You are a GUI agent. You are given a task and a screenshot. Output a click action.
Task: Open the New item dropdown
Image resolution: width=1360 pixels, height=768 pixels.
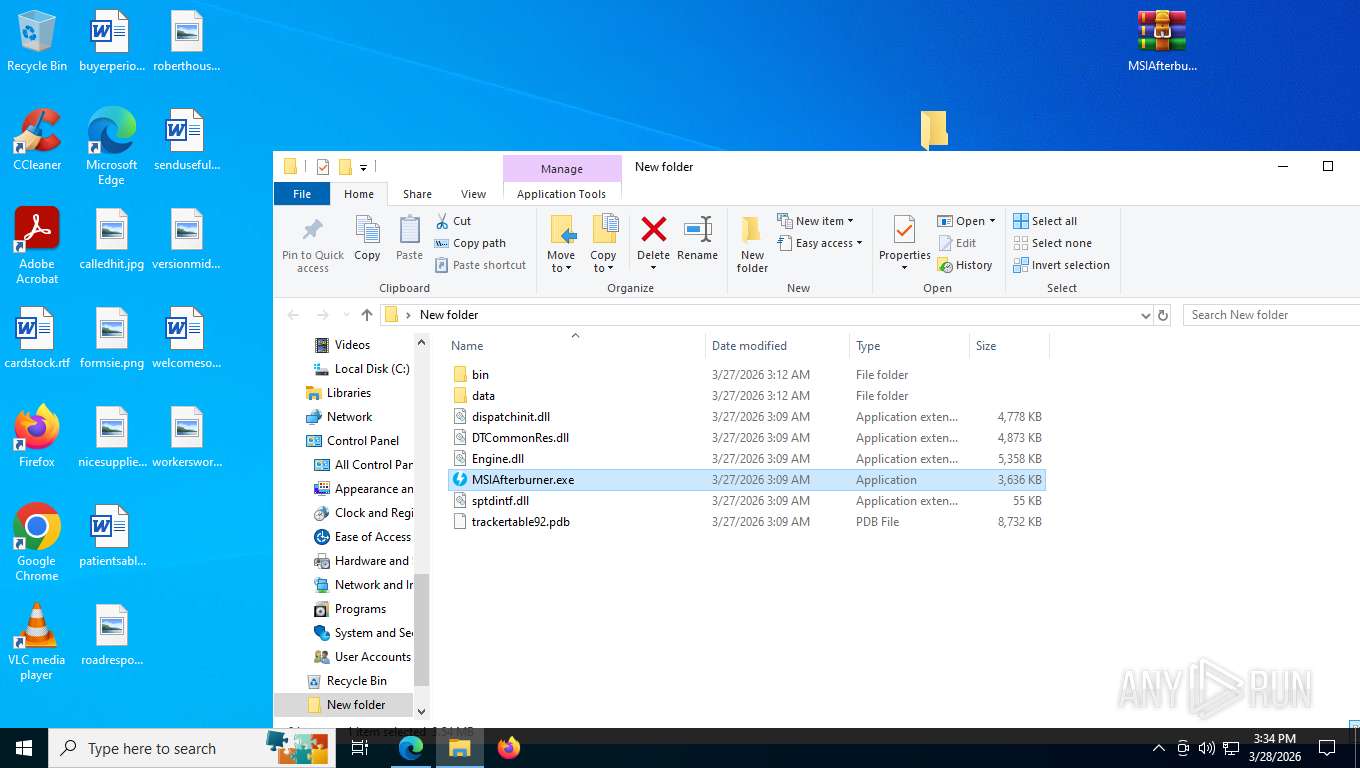click(815, 221)
